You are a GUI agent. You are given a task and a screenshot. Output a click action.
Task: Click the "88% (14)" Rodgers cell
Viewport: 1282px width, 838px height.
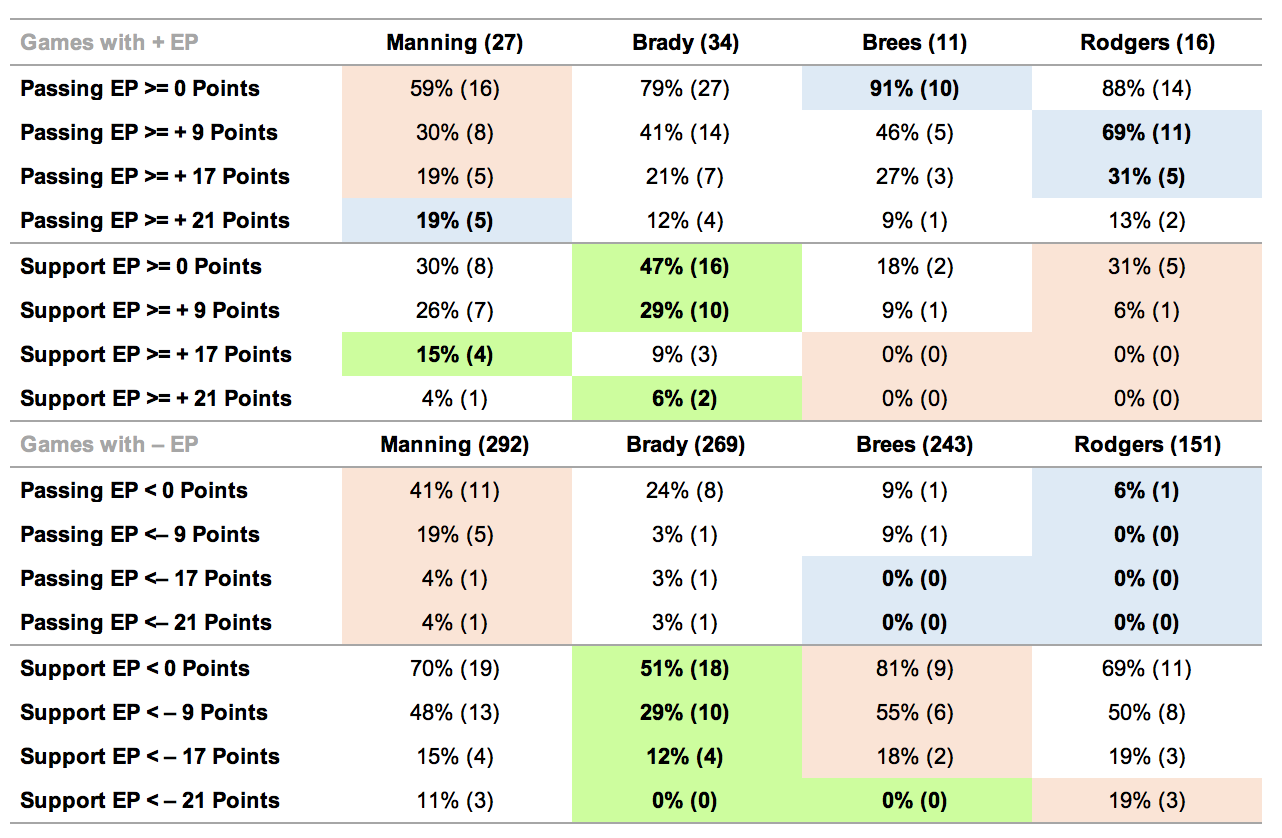[1147, 89]
